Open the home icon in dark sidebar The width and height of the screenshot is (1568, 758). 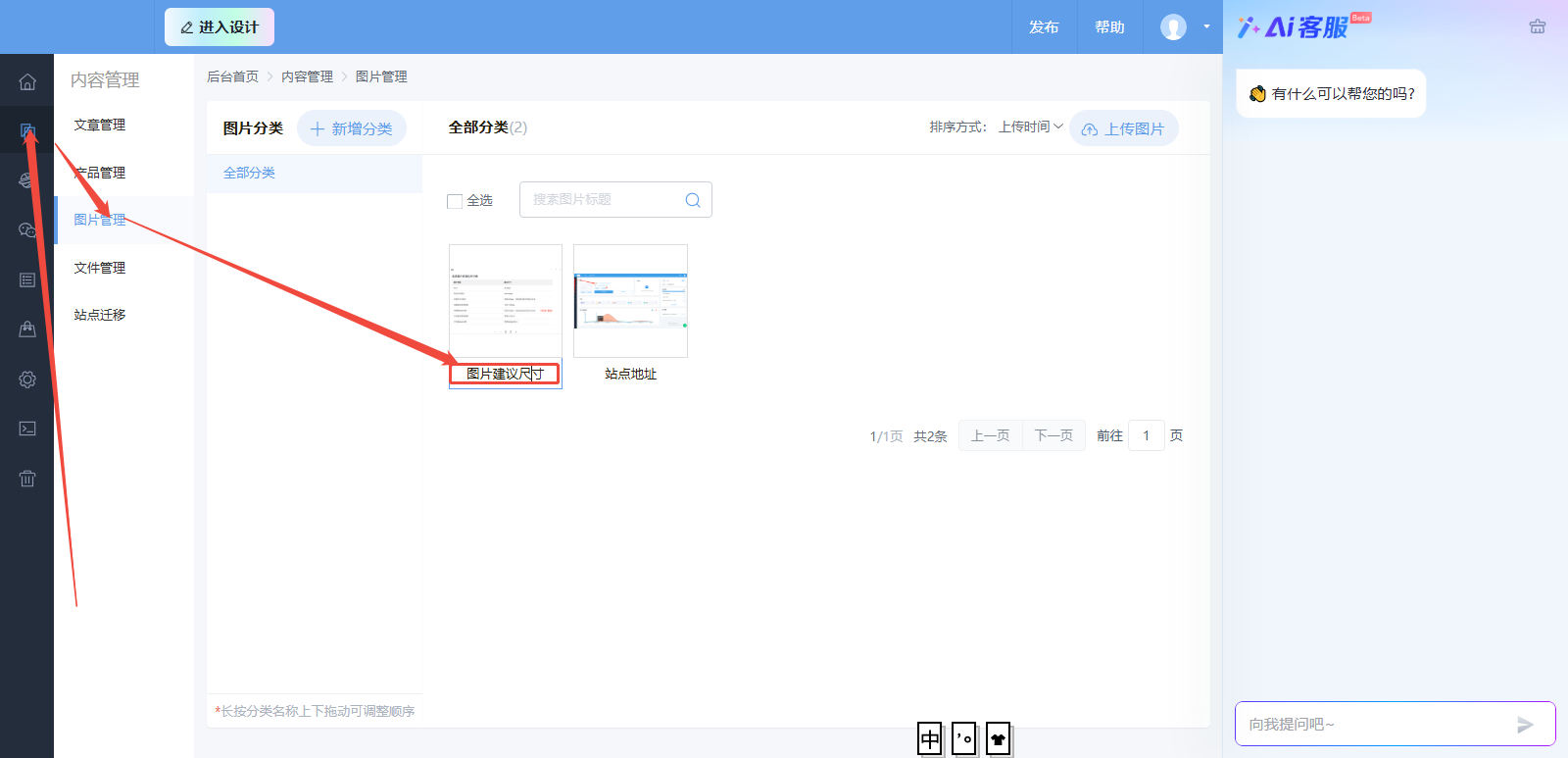click(x=27, y=82)
